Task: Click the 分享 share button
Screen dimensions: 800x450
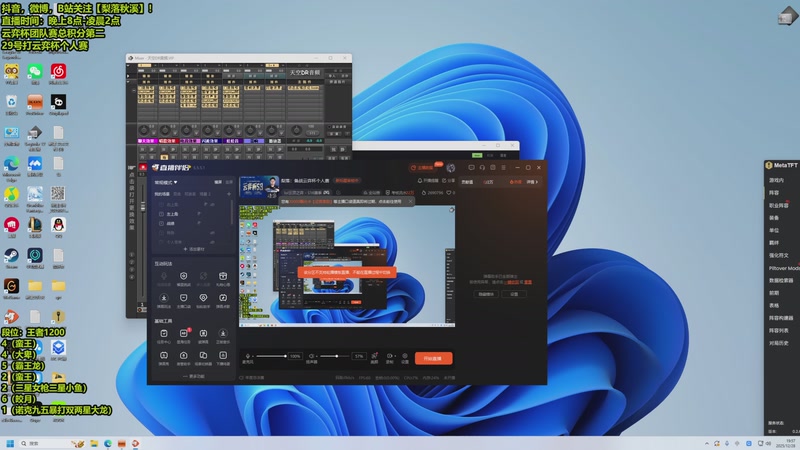Action: coord(448,181)
